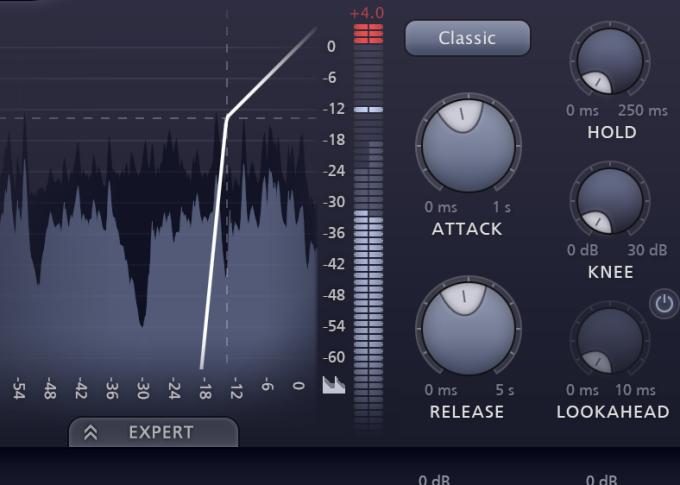680x485 pixels.
Task: Click the 10 ms Lookahead maximum label
Action: pyautogui.click(x=635, y=390)
